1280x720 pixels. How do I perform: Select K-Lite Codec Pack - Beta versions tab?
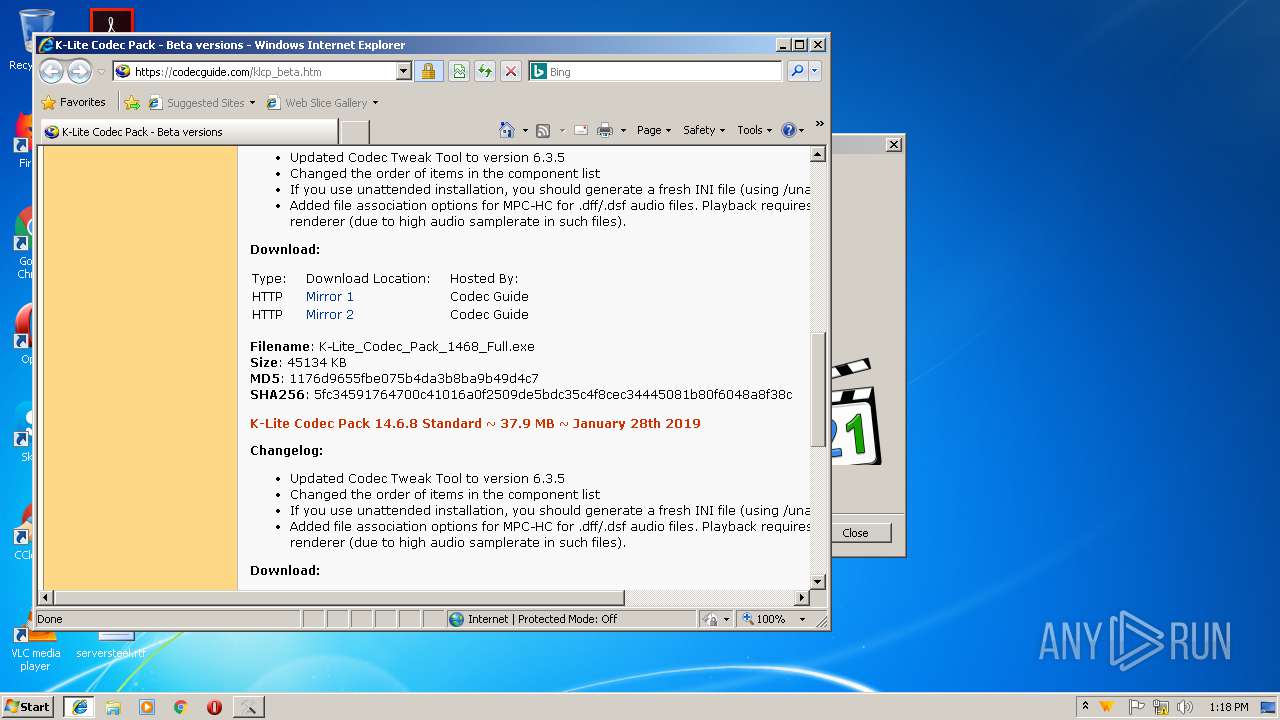click(x=188, y=132)
